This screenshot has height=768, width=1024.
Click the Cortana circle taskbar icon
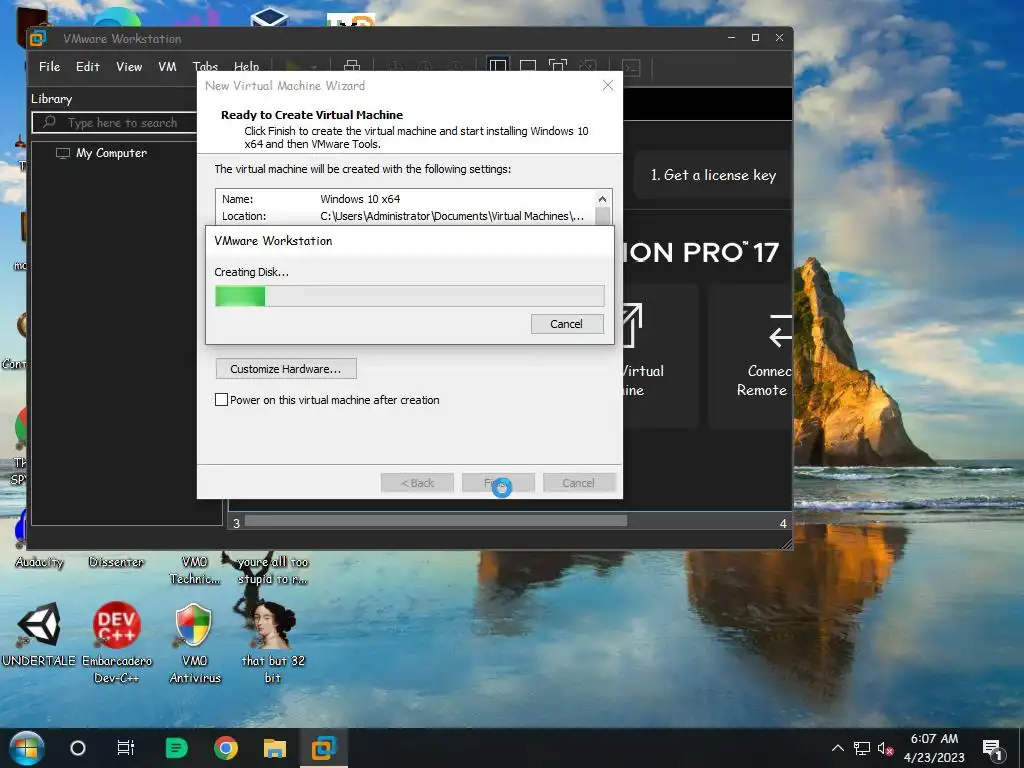[78, 748]
